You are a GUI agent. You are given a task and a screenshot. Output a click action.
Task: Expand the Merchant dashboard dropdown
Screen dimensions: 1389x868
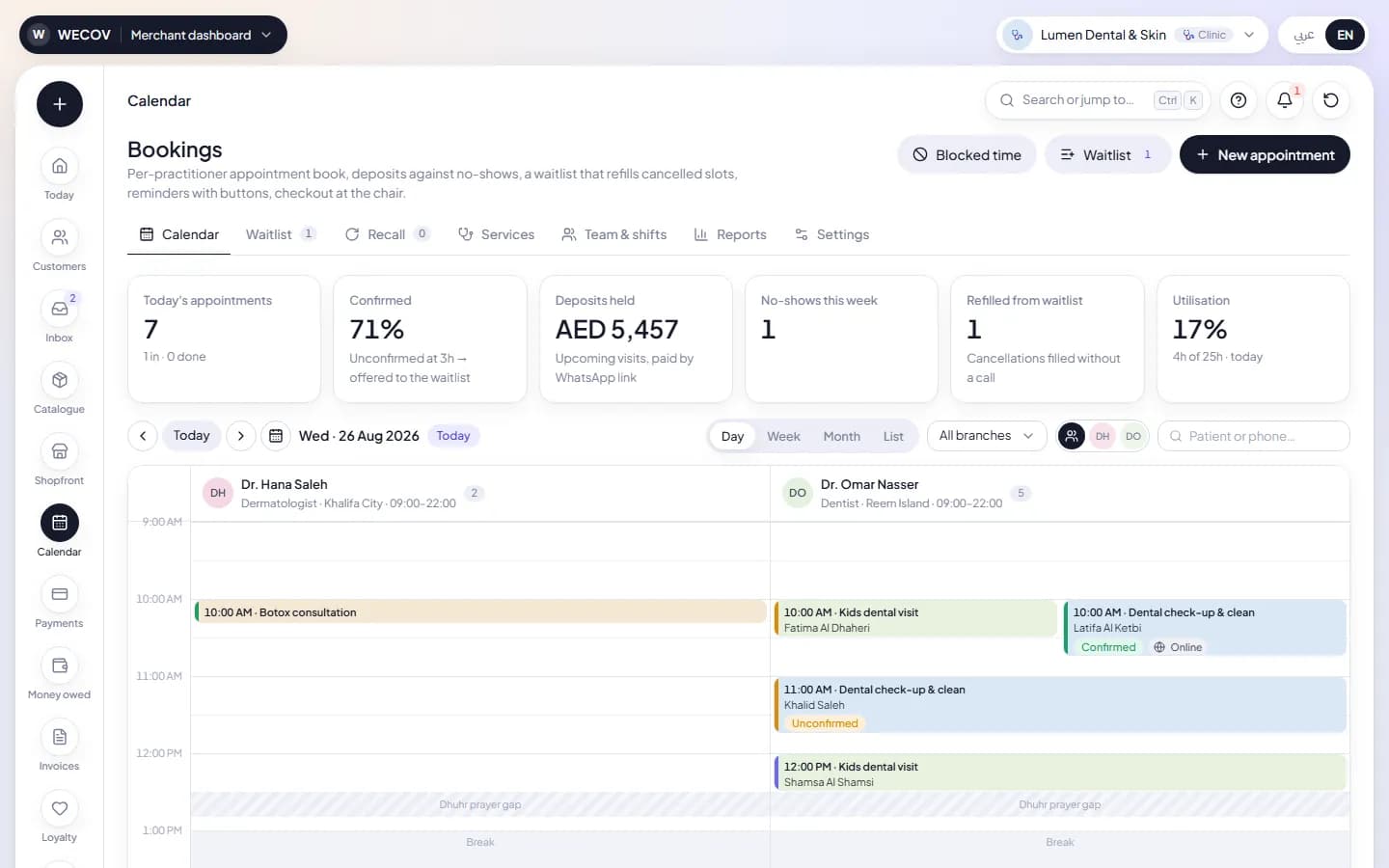pyautogui.click(x=202, y=35)
